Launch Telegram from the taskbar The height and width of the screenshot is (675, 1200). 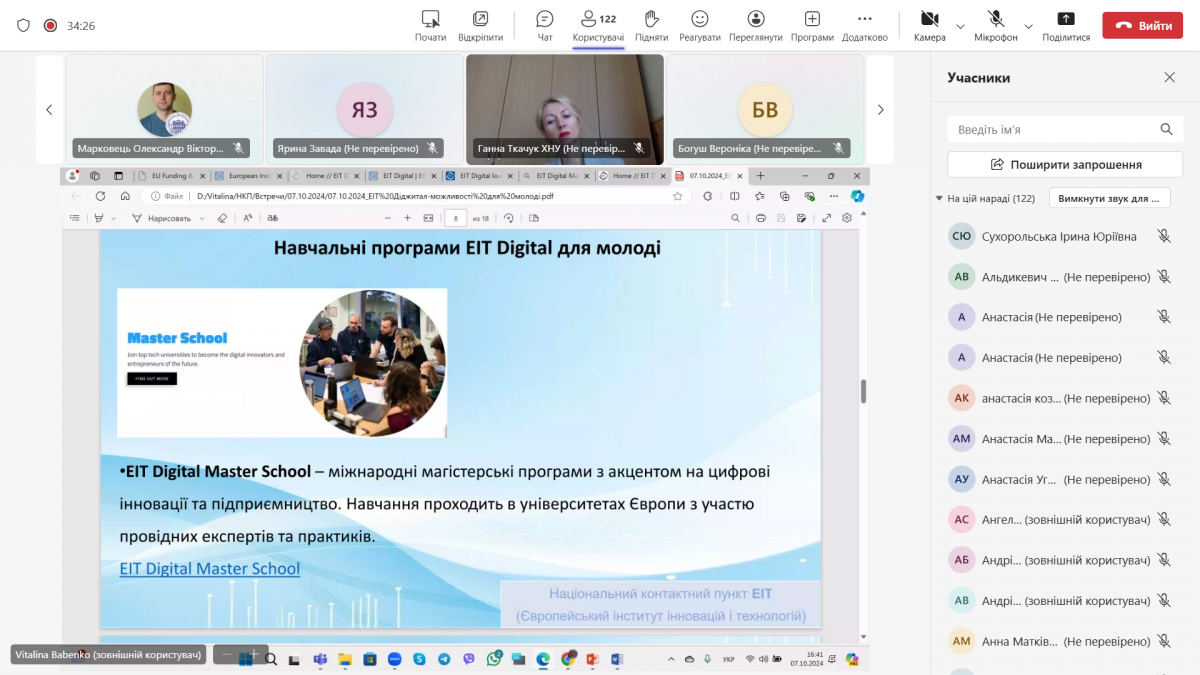coord(444,661)
